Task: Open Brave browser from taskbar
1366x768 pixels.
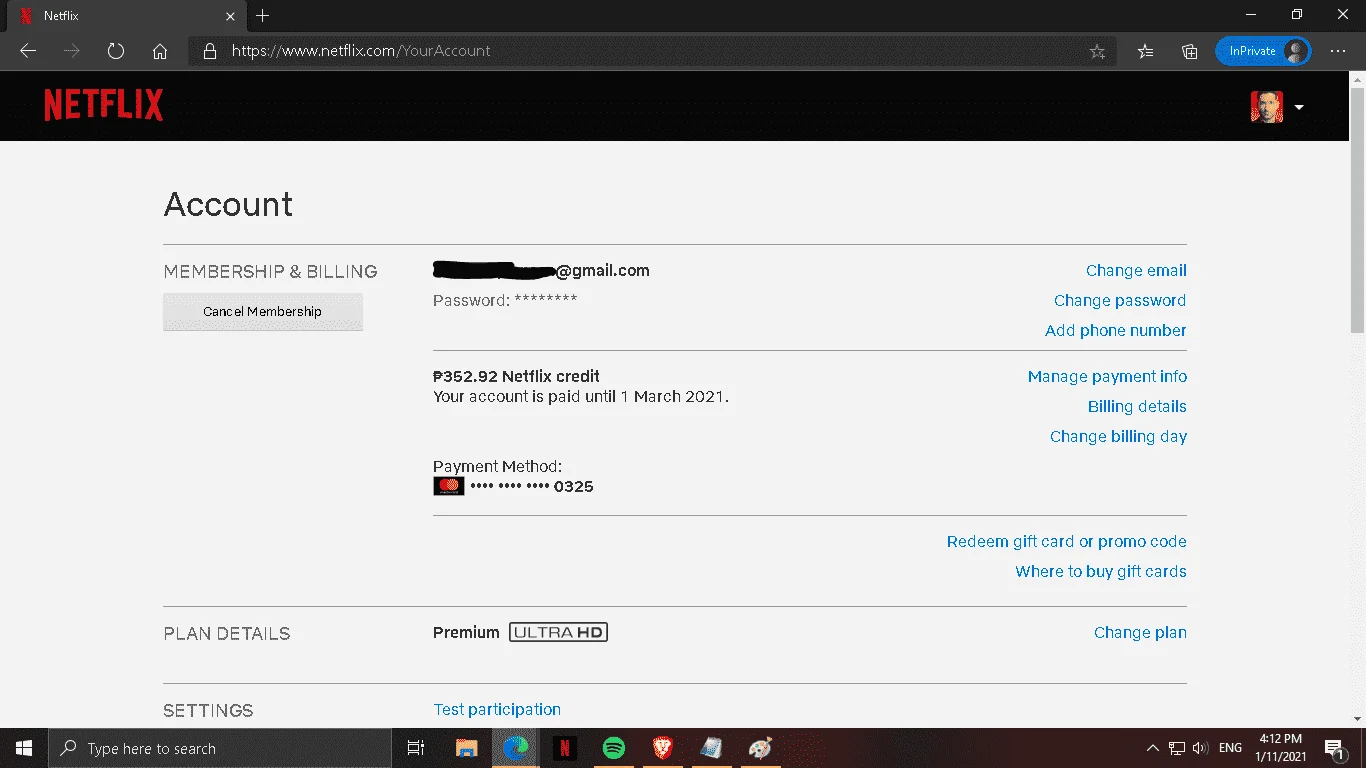Action: (662, 748)
